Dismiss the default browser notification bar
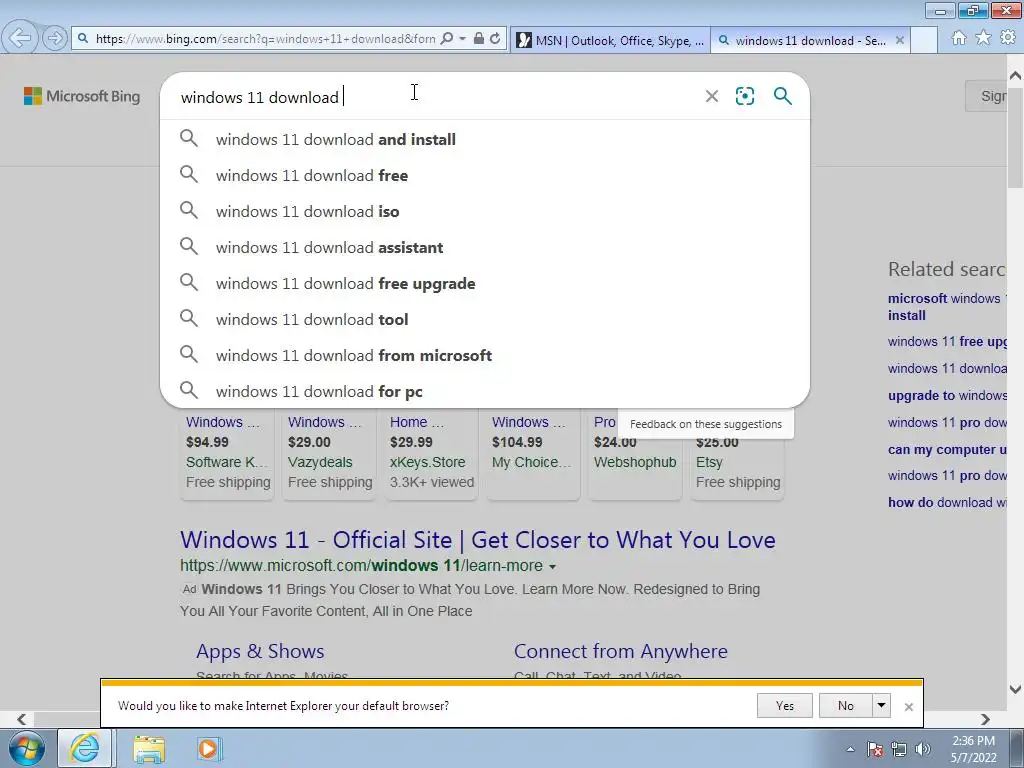The height and width of the screenshot is (768, 1024). tap(908, 706)
